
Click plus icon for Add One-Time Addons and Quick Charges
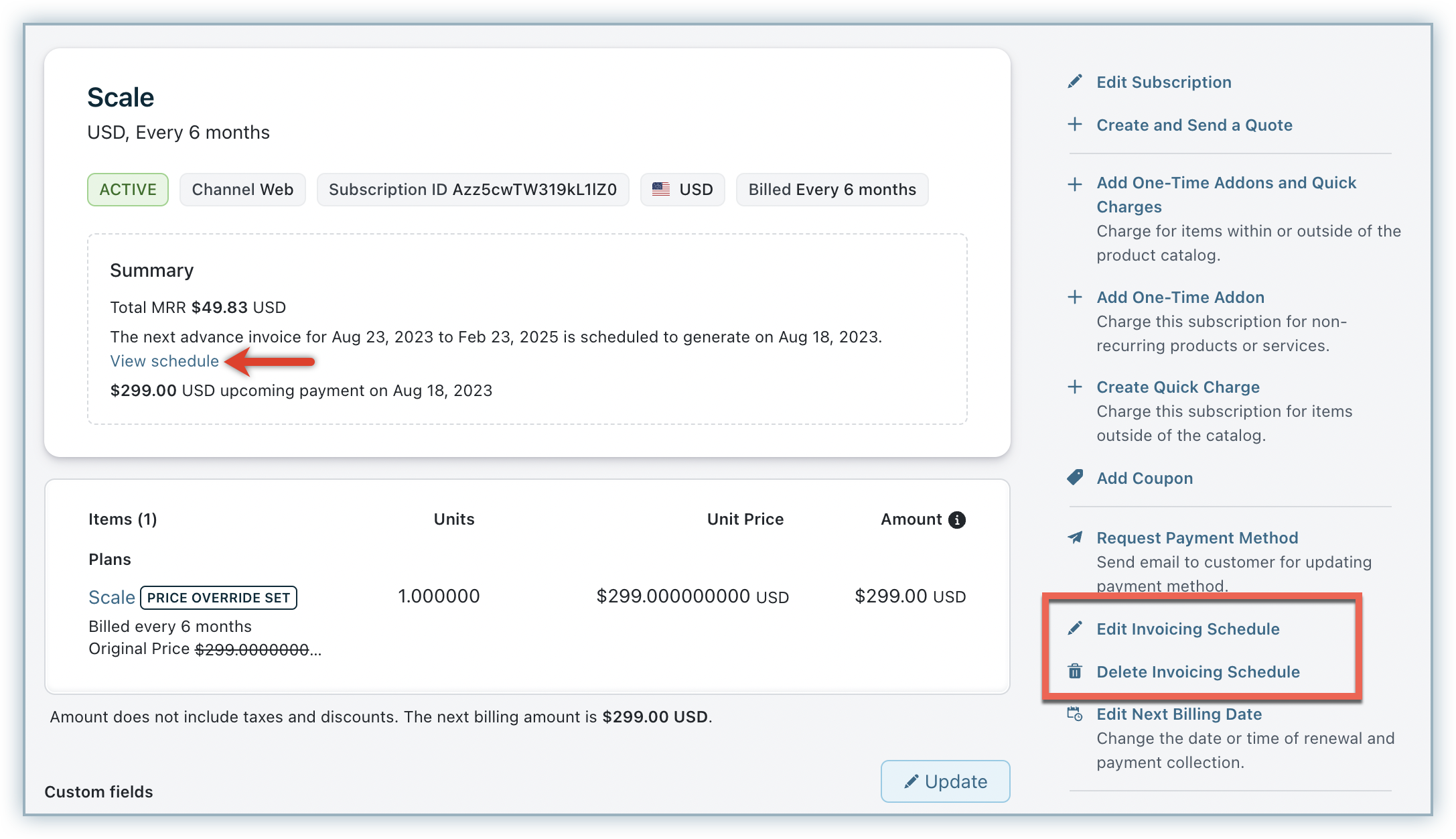(x=1075, y=184)
